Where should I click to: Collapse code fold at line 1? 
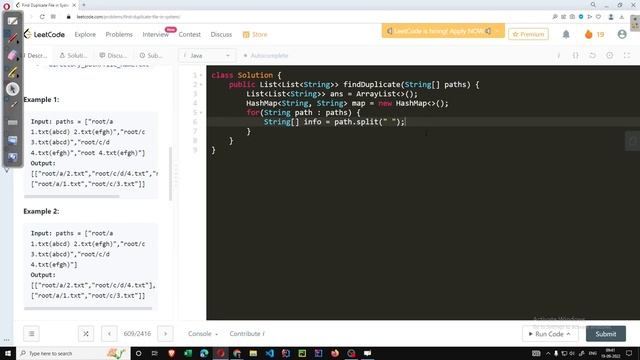tap(200, 76)
